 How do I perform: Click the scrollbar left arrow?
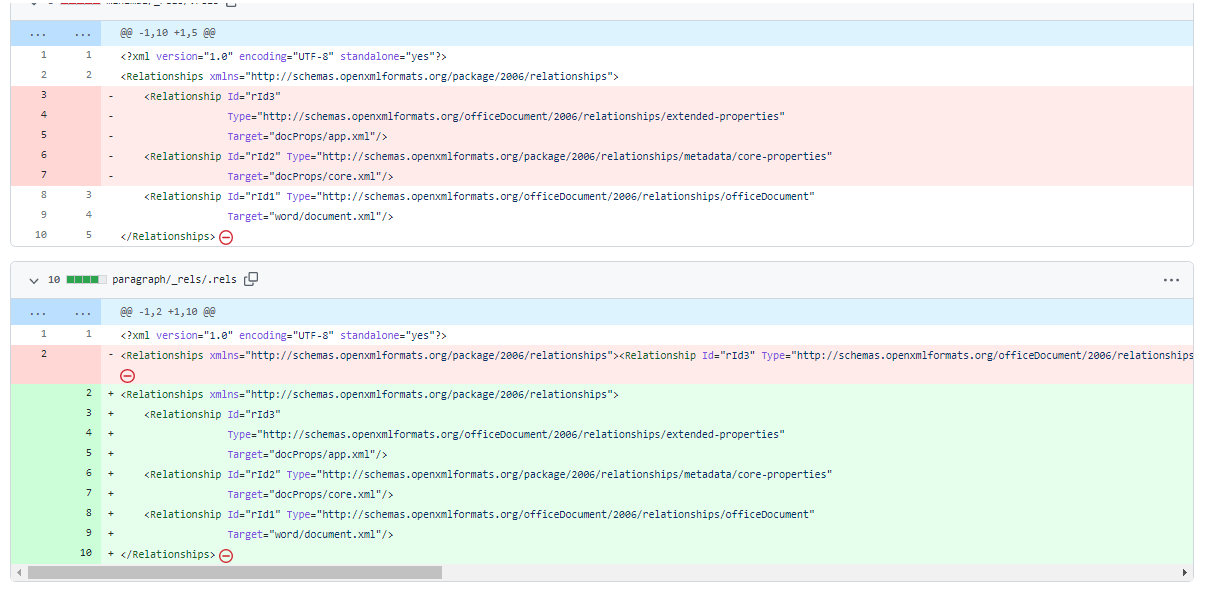(18, 573)
